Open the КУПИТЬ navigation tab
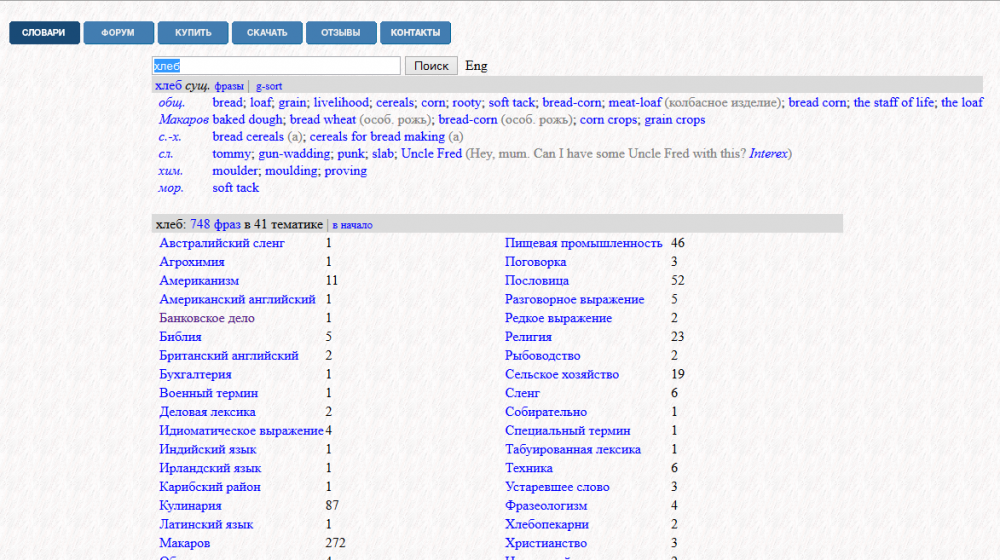The height and width of the screenshot is (560, 1000). pyautogui.click(x=193, y=33)
